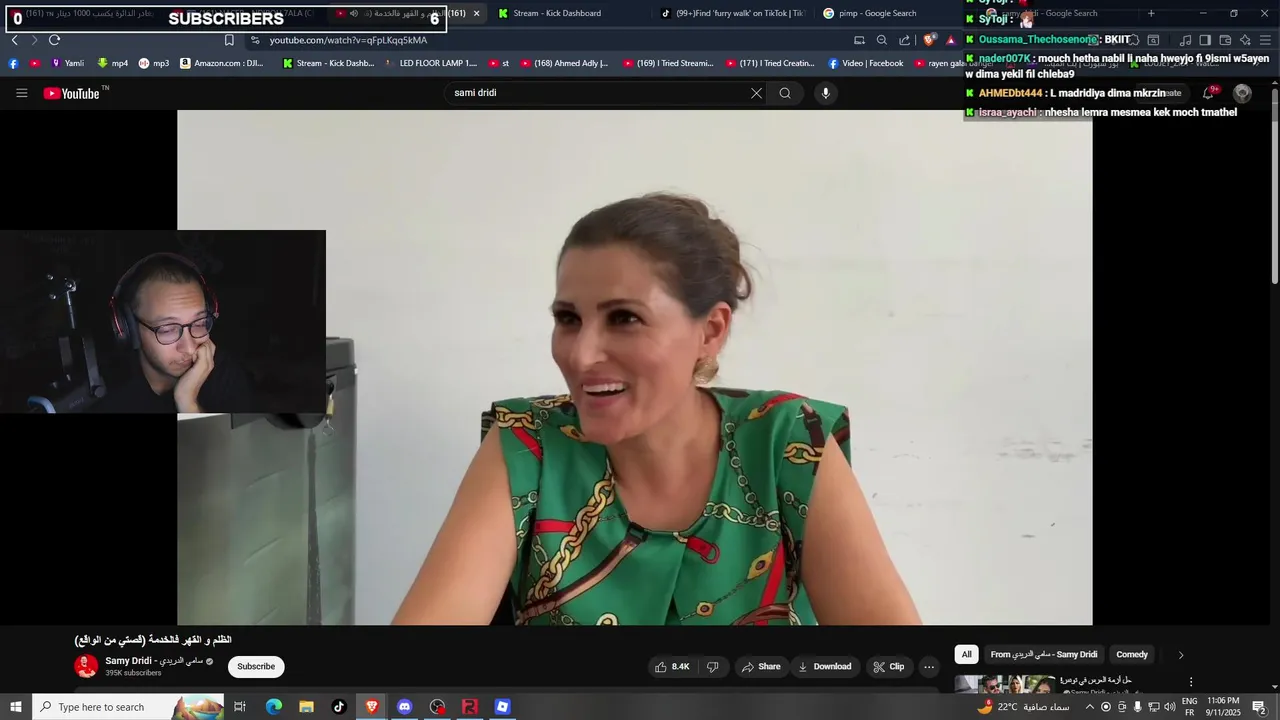
Task: Show more filter chips with arrow
Action: coord(1180,655)
